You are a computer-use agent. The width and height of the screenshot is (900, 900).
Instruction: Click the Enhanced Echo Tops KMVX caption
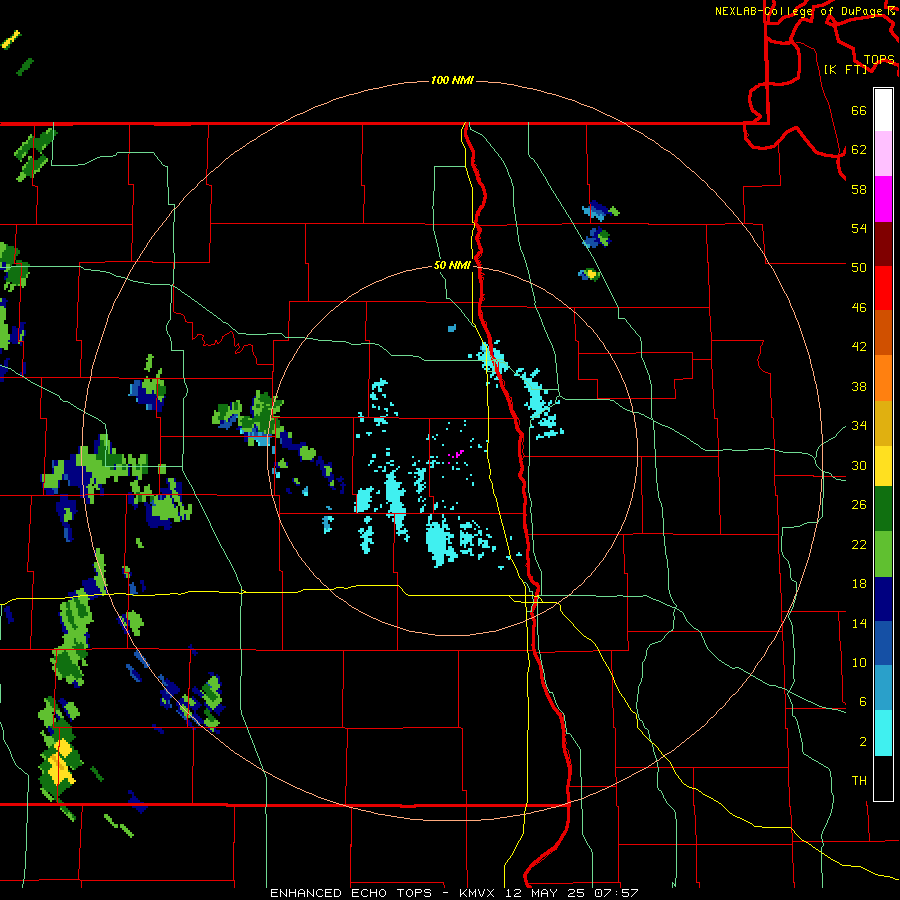click(x=454, y=893)
